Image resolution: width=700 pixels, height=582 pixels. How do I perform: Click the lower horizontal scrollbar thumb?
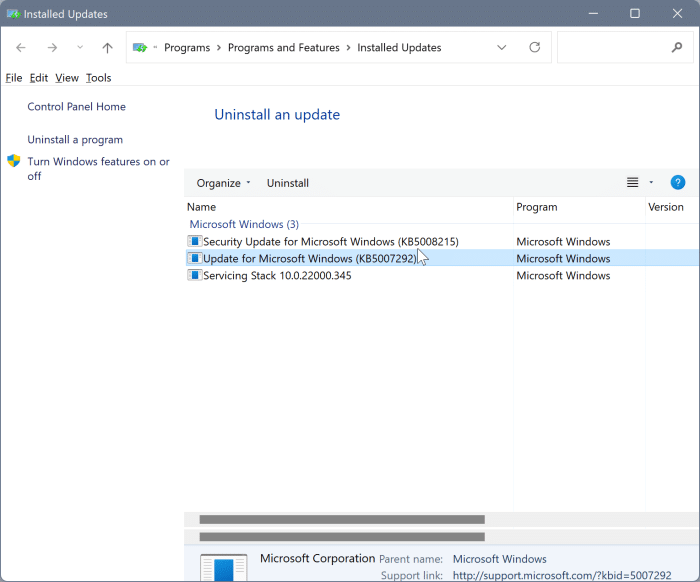pyautogui.click(x=342, y=536)
